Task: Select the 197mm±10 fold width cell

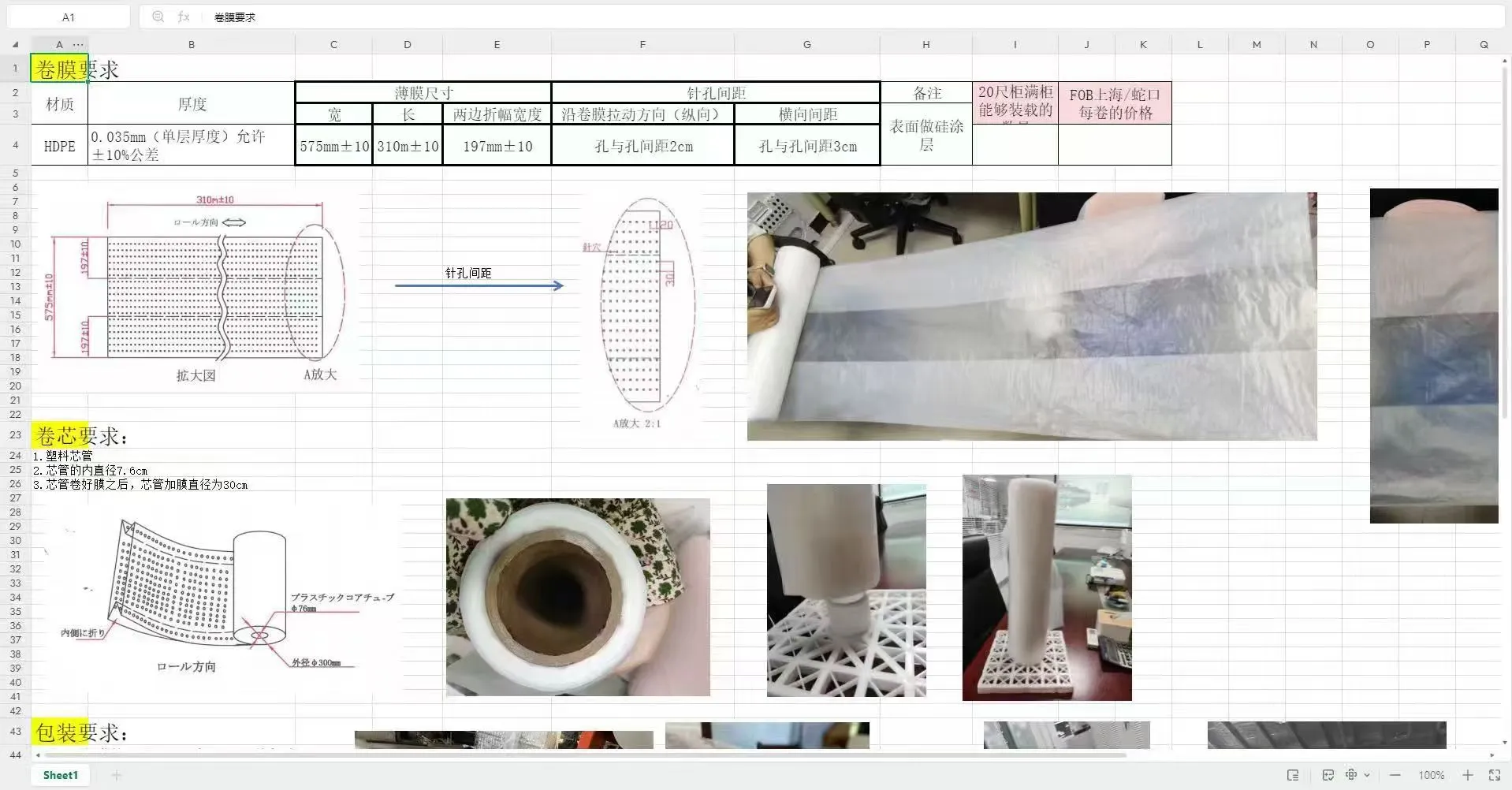Action: click(x=497, y=146)
